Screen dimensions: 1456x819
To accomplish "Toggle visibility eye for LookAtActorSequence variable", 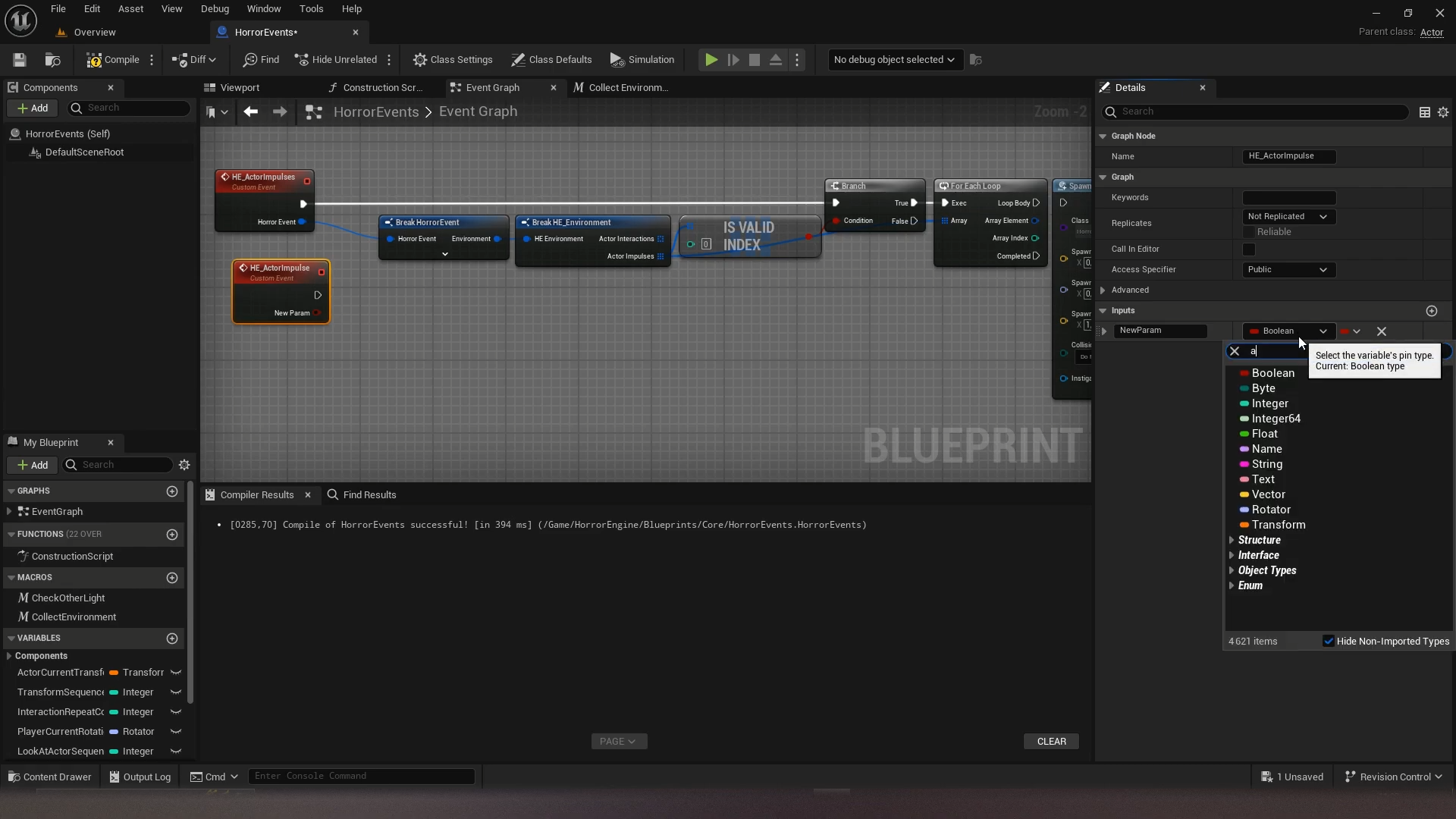I will coord(176,752).
